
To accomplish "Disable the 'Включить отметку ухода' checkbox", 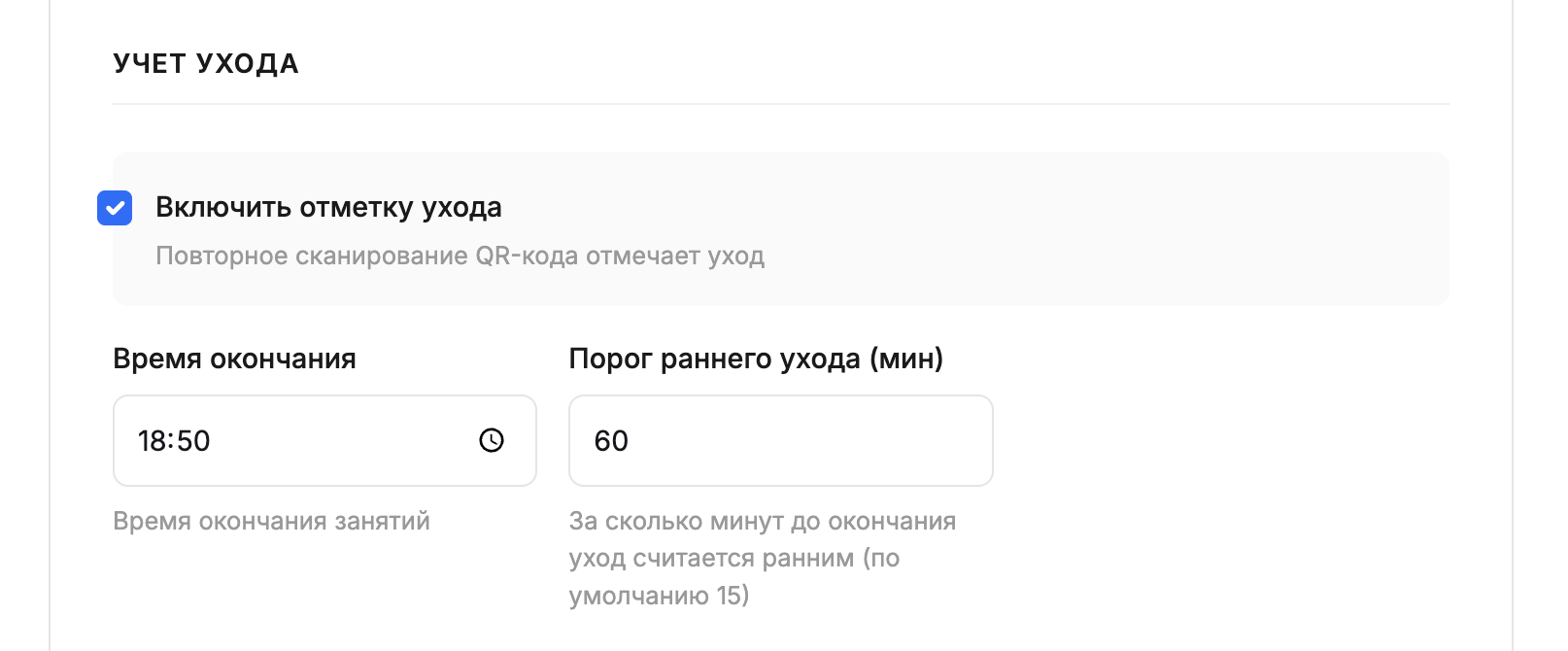I will pos(115,207).
